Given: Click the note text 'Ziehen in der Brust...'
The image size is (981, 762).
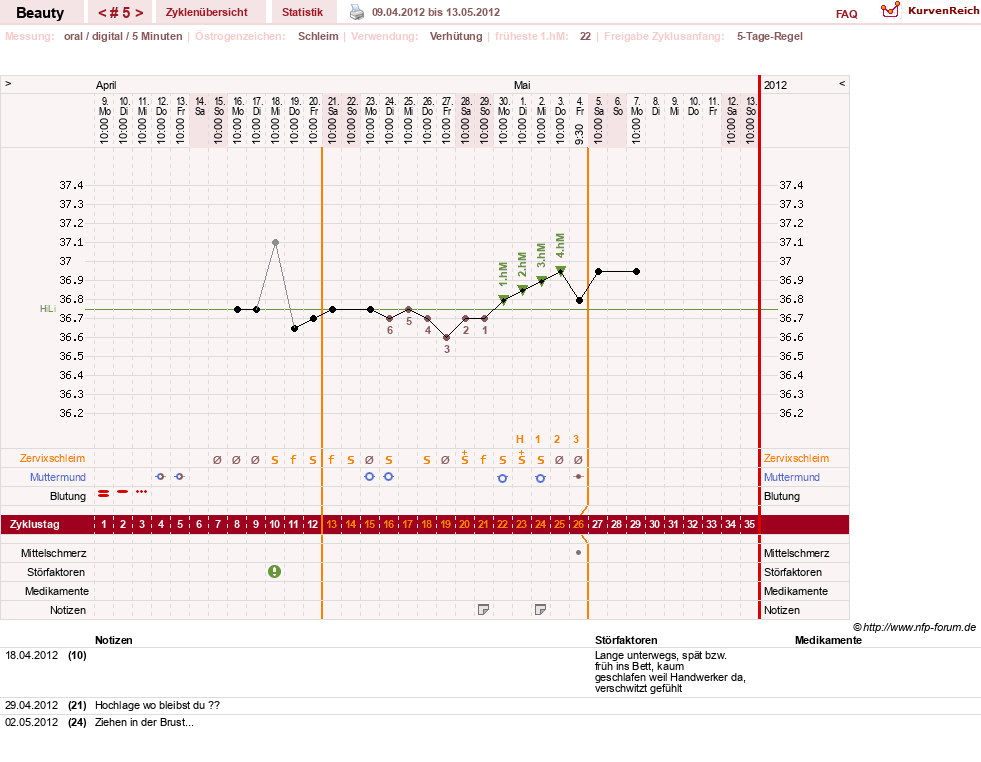Looking at the screenshot, I should (x=145, y=722).
